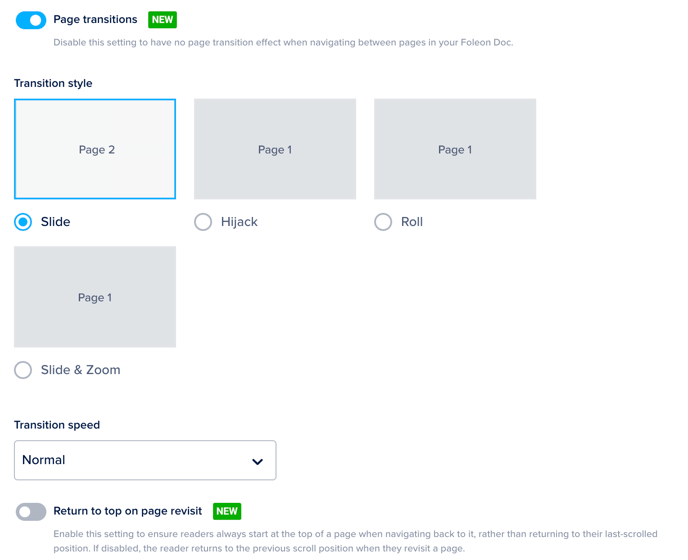Enable Return to top on page revisit

(31, 512)
